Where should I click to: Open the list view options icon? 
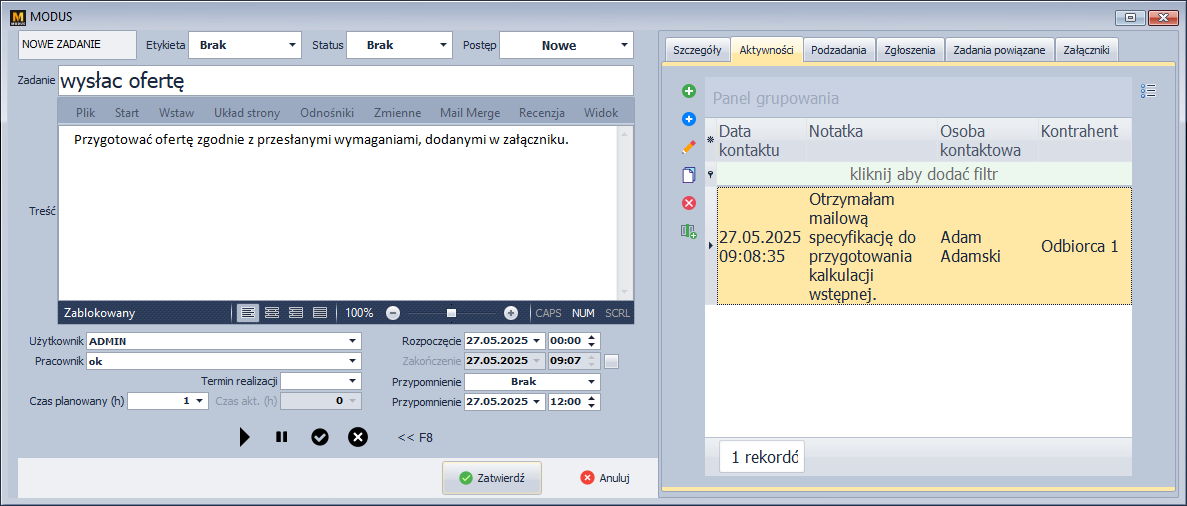(x=1148, y=91)
